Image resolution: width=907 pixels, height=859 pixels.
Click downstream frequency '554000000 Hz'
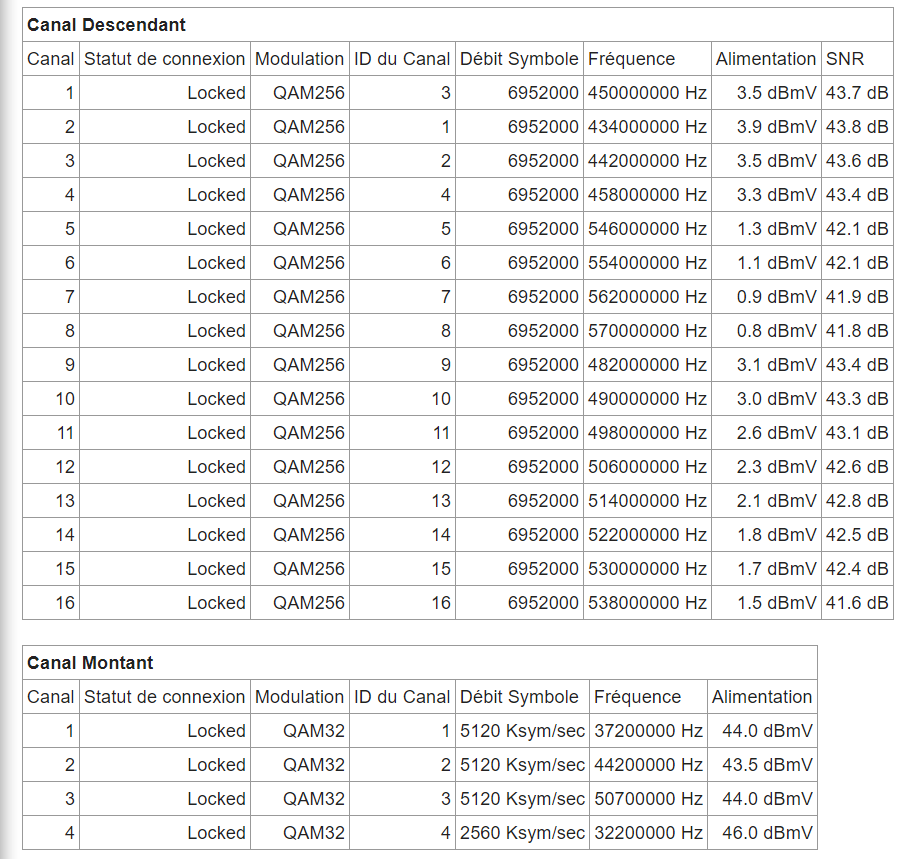(x=647, y=263)
